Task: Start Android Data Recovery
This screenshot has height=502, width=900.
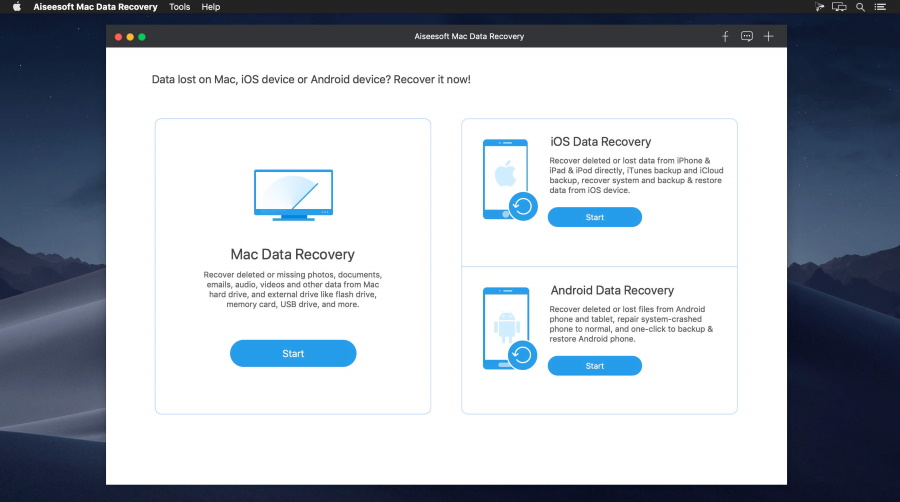Action: [595, 365]
